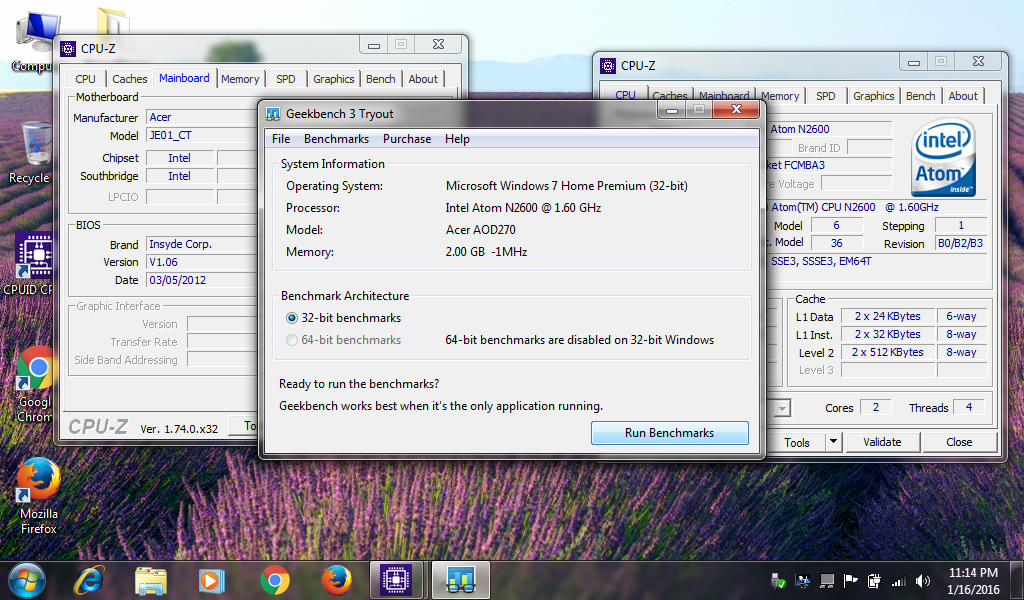Open Windows Explorer from the taskbar

(151, 580)
